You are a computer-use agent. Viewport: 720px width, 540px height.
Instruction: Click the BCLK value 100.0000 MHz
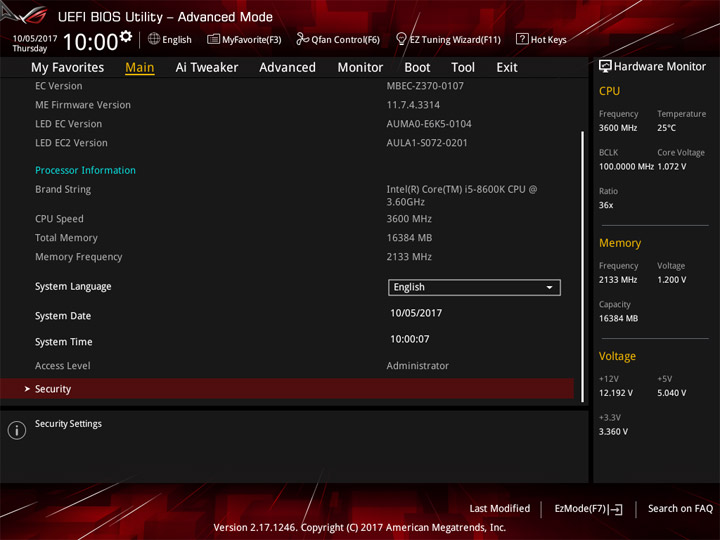pyautogui.click(x=626, y=167)
